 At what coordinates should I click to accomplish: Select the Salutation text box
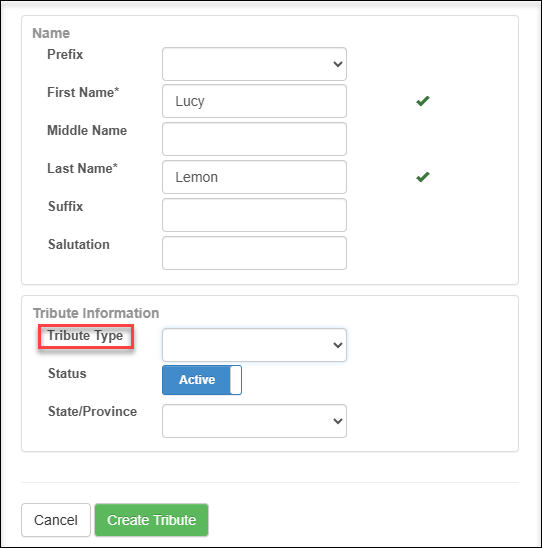pyautogui.click(x=254, y=253)
